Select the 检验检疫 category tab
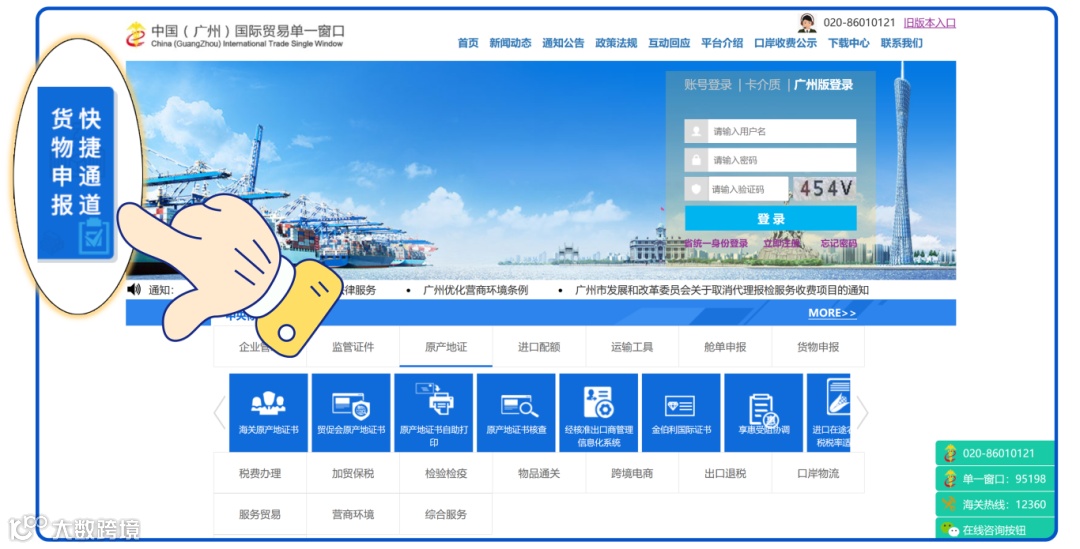Screen dimensions: 1080x549 click(446, 473)
